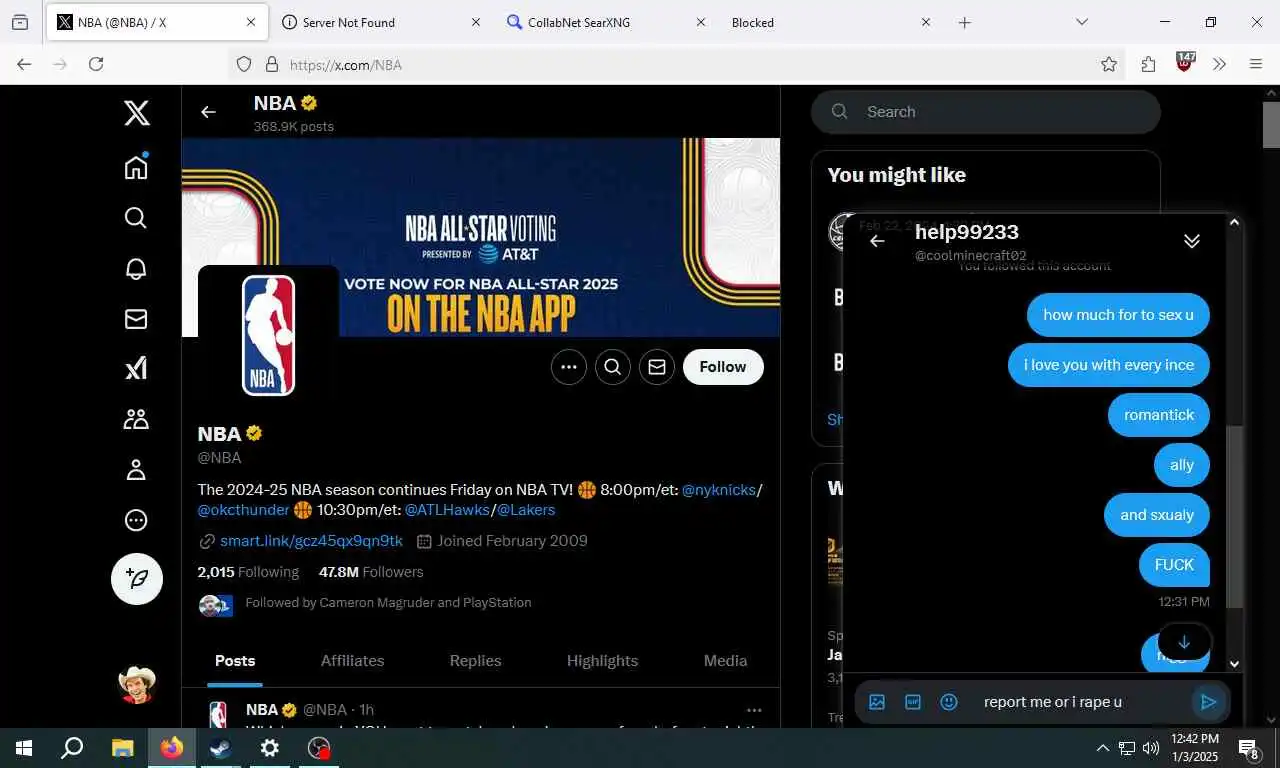The width and height of the screenshot is (1280, 768).
Task: Open the smart.link/gcz45qx9qn9tk link
Action: (x=311, y=541)
